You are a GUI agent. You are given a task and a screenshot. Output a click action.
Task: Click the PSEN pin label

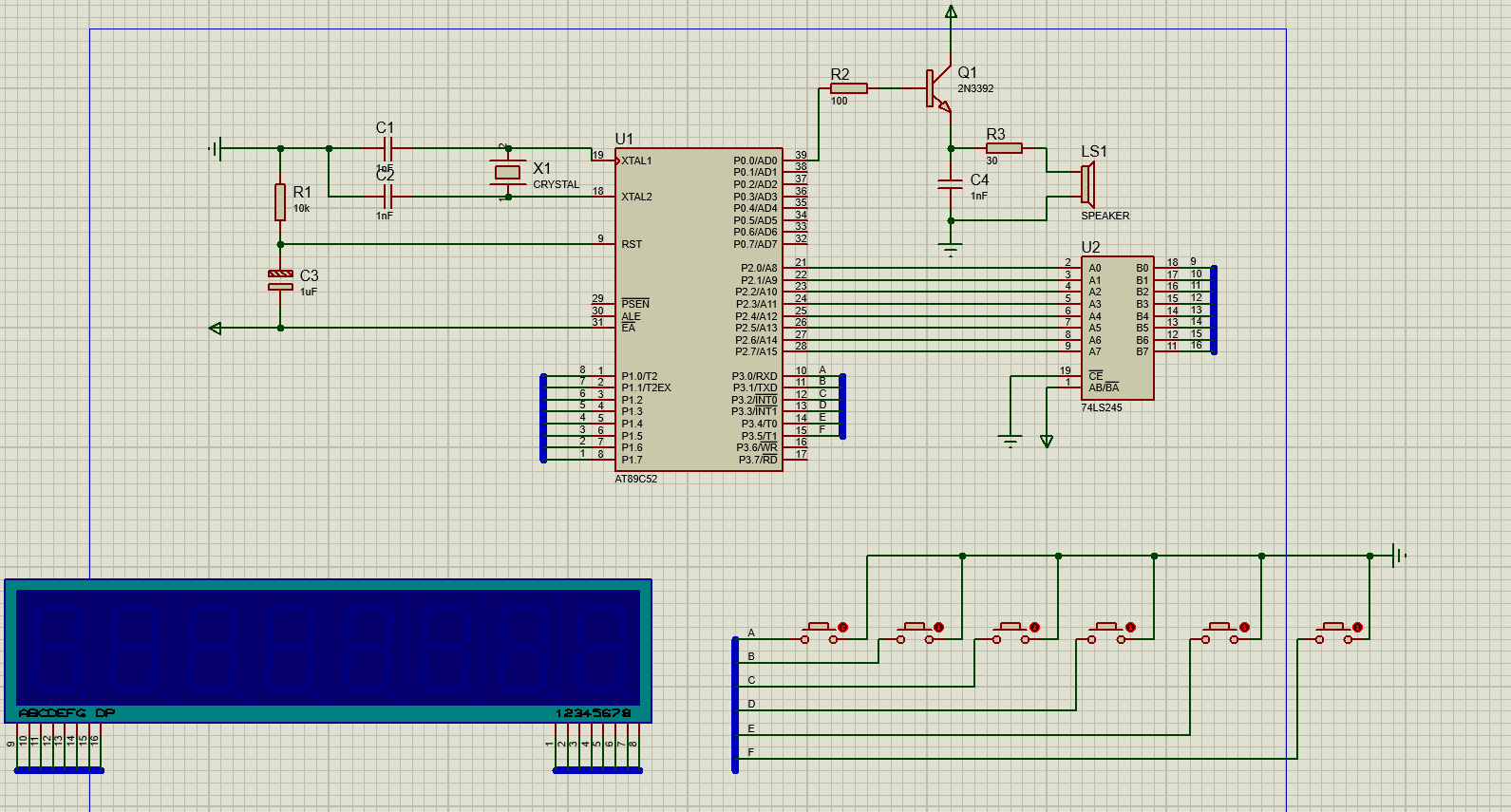635,304
